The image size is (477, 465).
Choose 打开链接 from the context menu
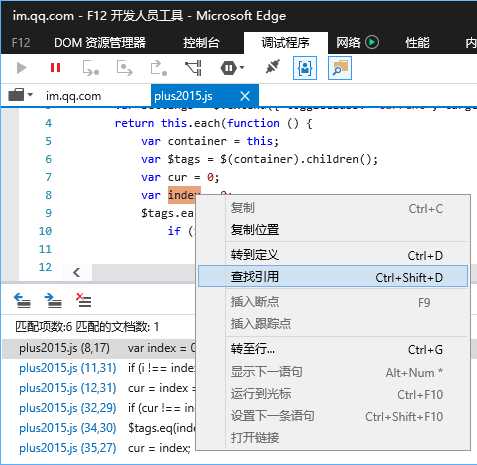(x=333, y=437)
